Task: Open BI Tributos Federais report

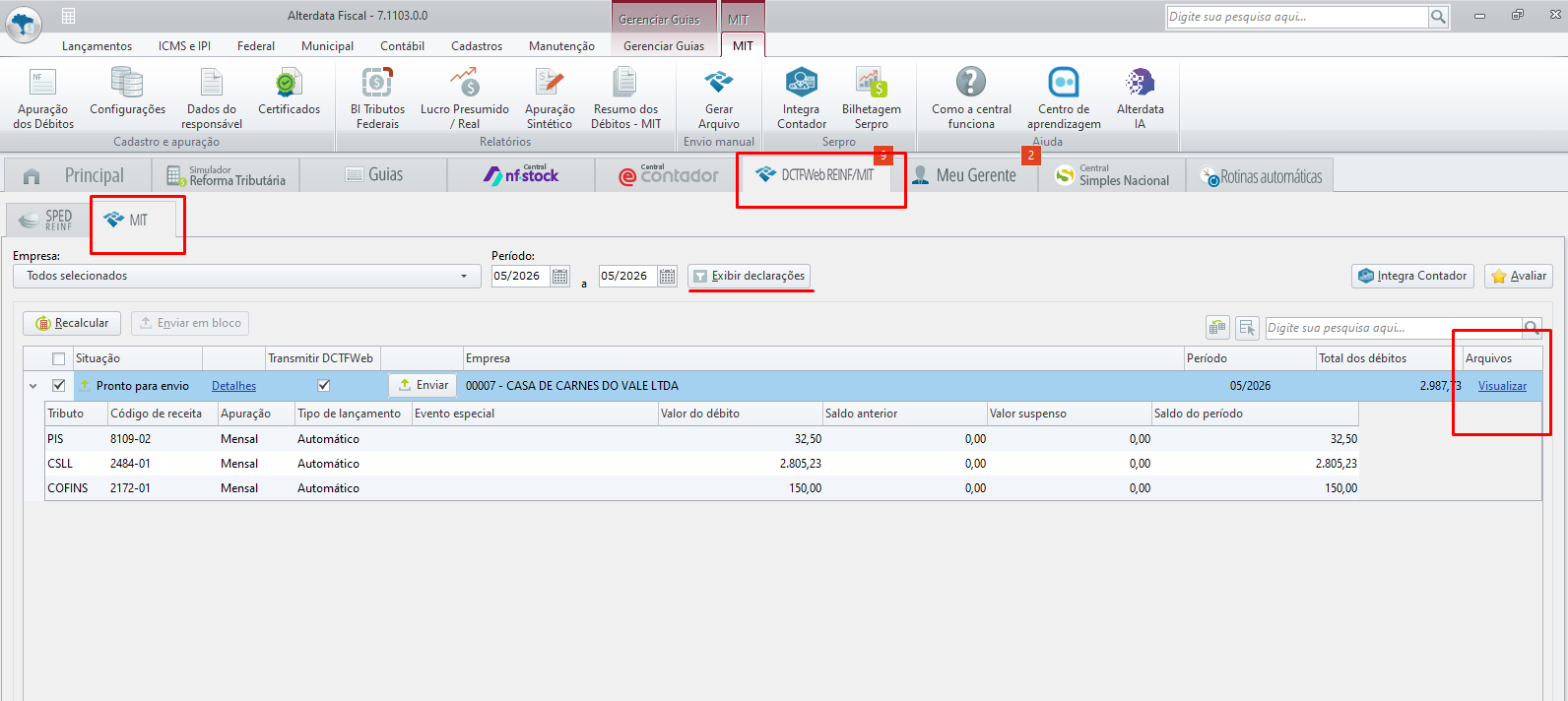Action: click(x=377, y=97)
